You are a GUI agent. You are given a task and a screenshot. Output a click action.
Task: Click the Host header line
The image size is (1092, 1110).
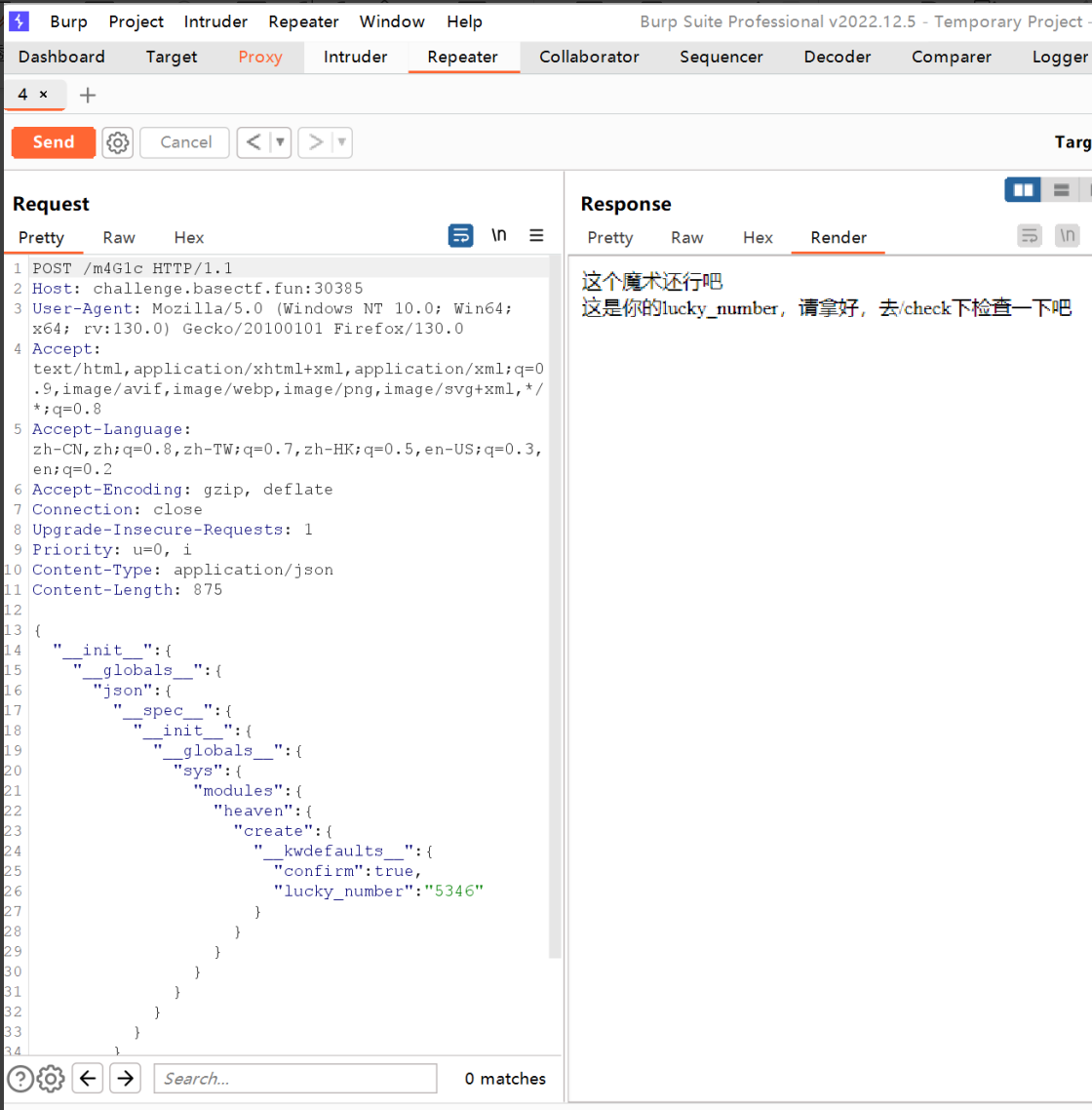coord(198,288)
